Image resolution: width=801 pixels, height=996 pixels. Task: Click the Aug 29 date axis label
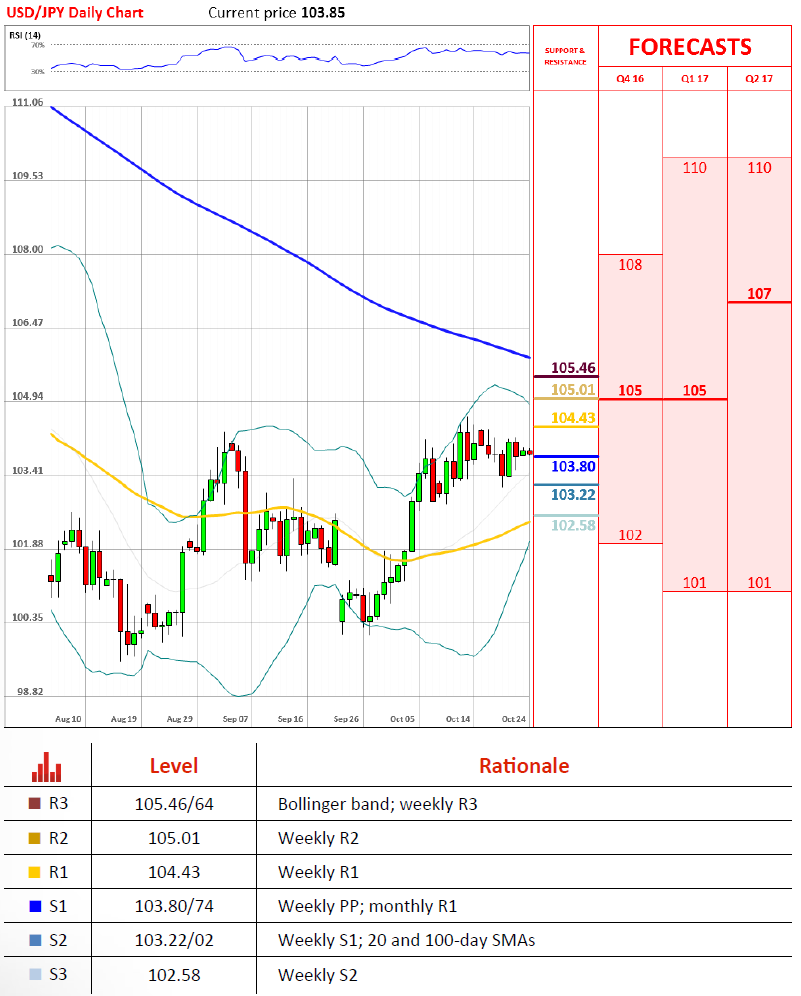tap(180, 719)
